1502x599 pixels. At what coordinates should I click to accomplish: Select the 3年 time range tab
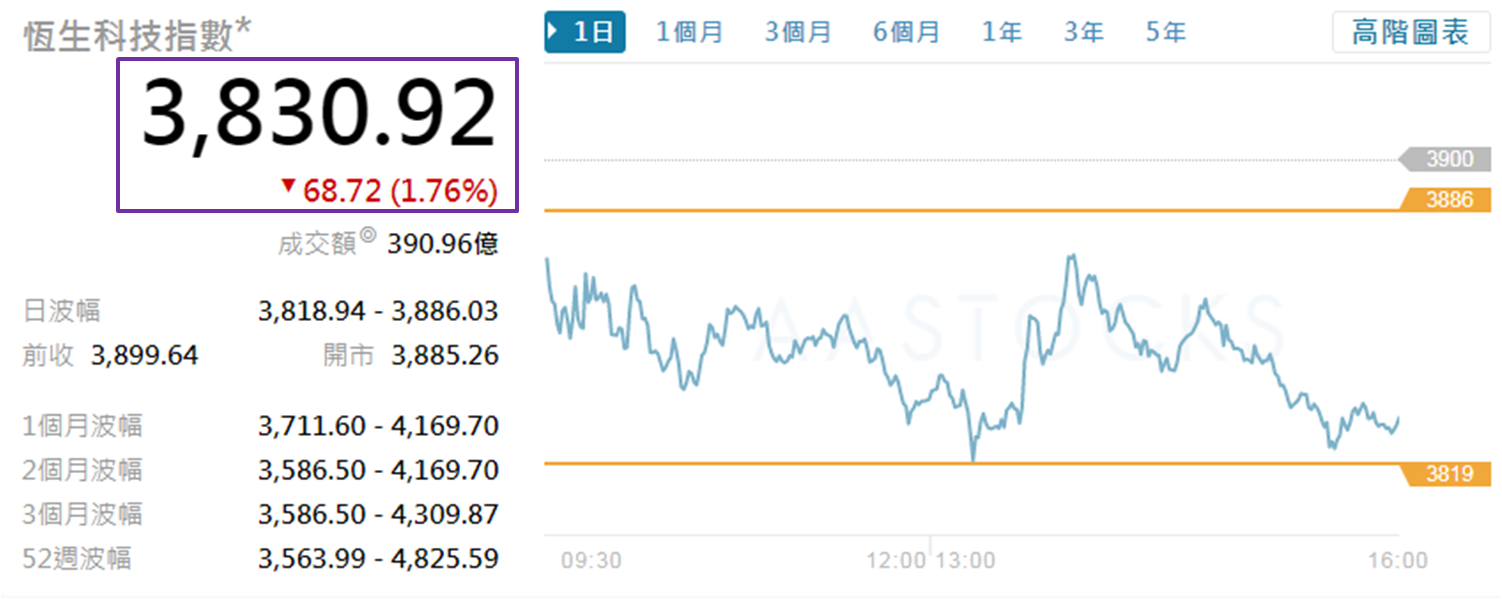pos(1083,32)
